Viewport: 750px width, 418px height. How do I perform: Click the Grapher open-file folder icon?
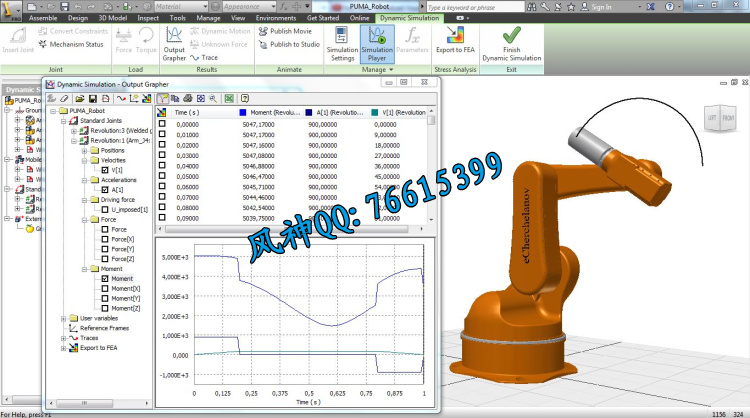coord(79,99)
